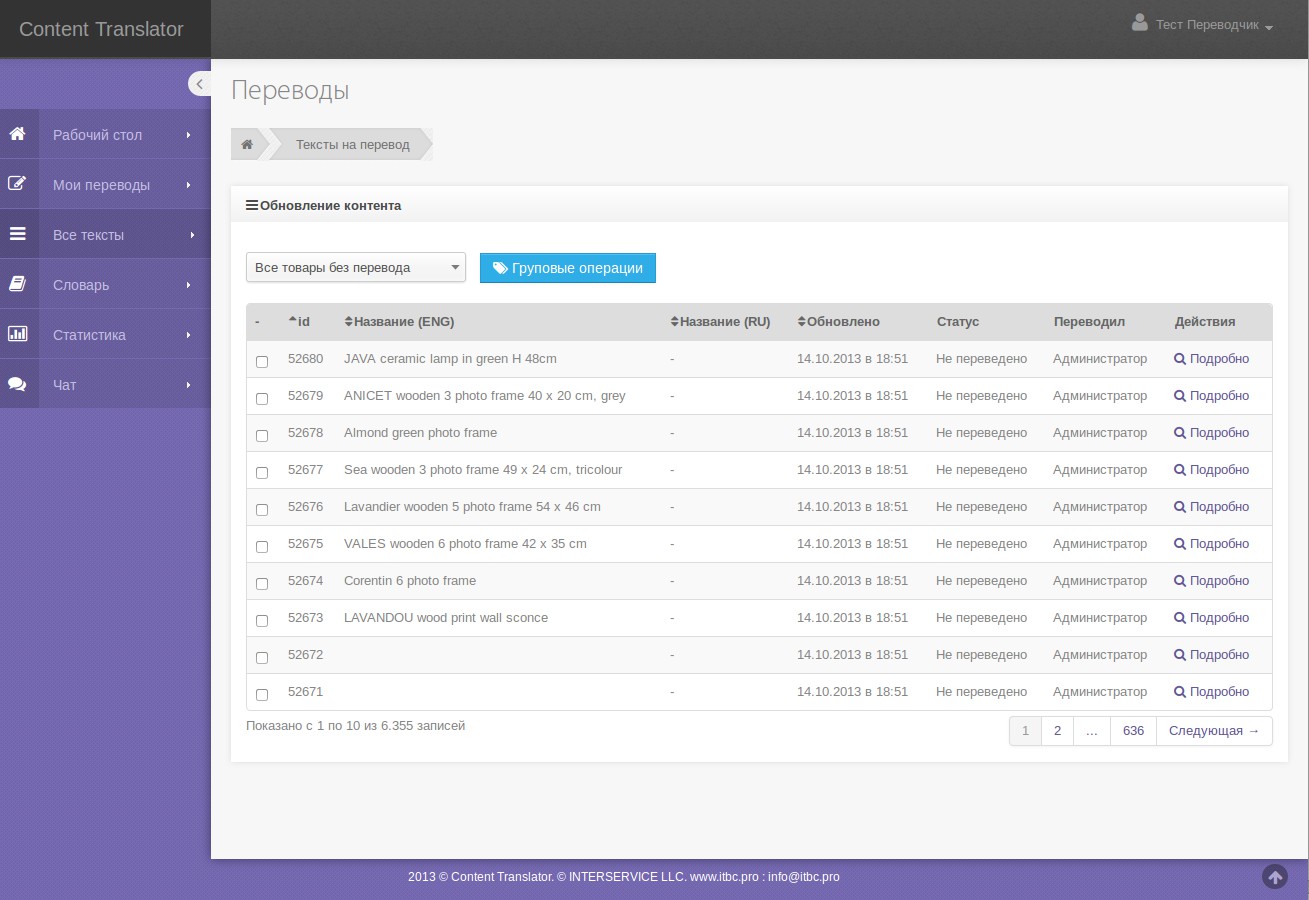Tick the checkbox for row 52679
The image size is (1309, 900).
[x=262, y=398]
